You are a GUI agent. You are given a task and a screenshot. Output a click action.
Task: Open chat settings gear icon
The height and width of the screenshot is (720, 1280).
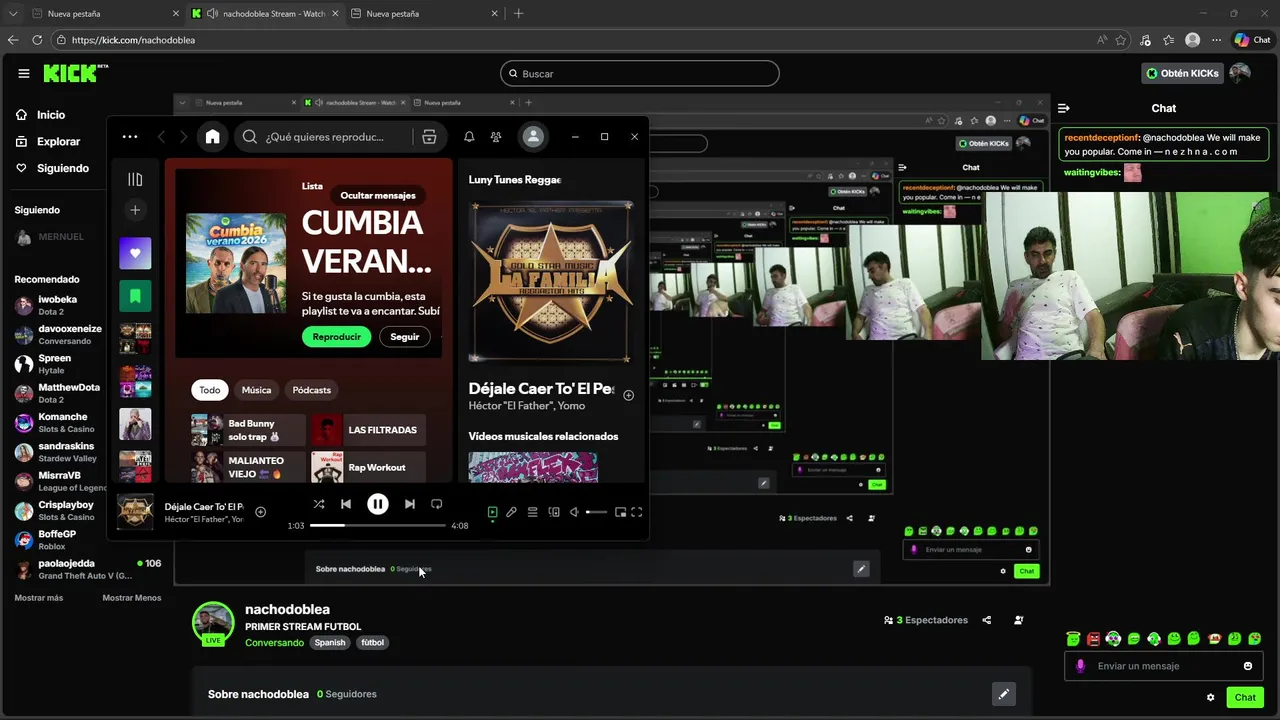pos(1210,698)
